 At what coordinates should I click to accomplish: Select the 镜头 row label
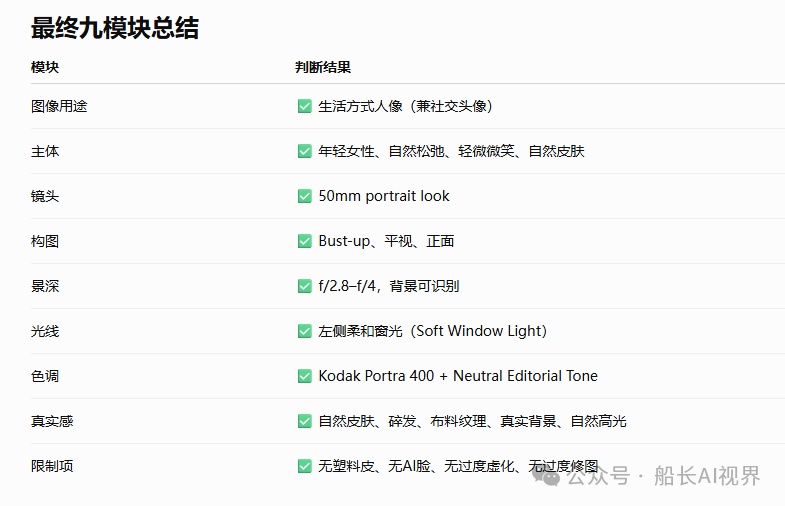[45, 196]
